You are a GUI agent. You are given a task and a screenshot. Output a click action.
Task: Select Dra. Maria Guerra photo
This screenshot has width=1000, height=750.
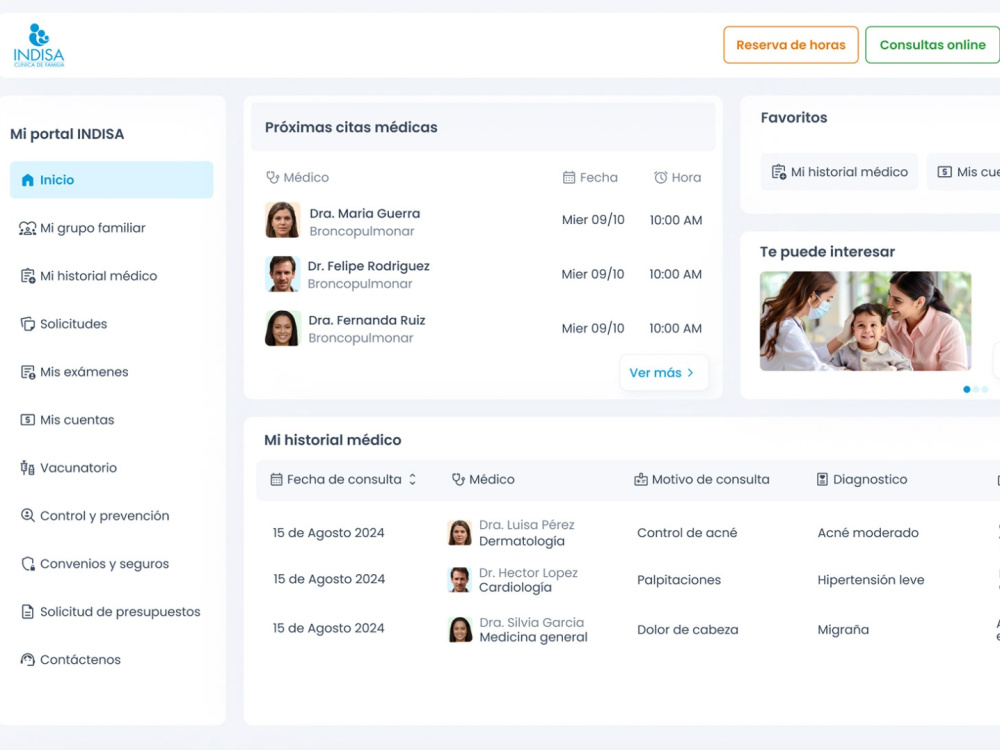click(283, 220)
